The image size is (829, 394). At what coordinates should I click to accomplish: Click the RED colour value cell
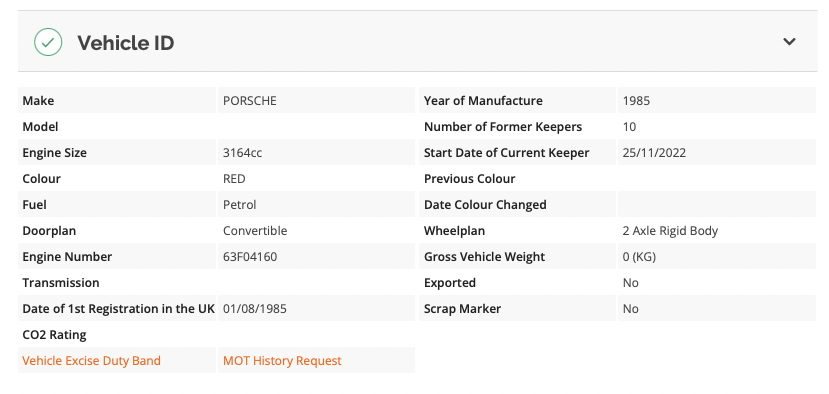(316, 179)
